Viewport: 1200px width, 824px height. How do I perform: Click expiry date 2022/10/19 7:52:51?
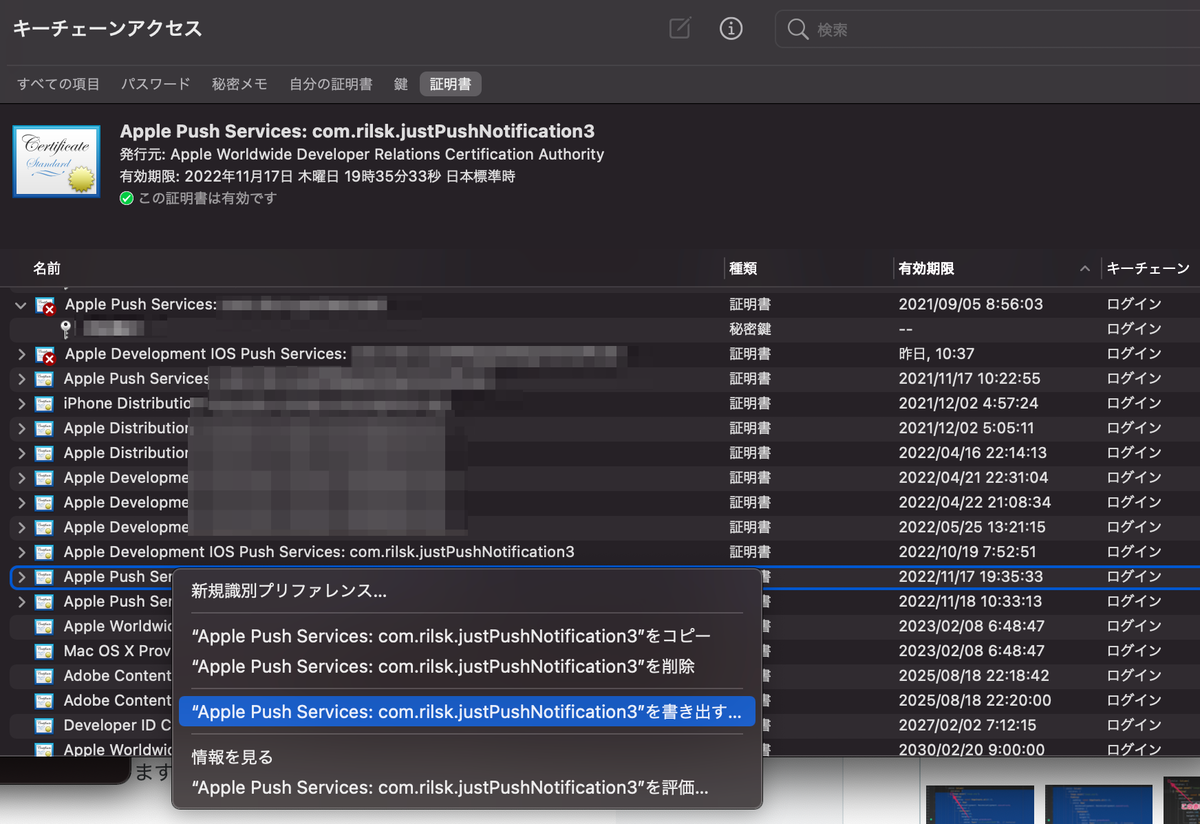pos(967,552)
